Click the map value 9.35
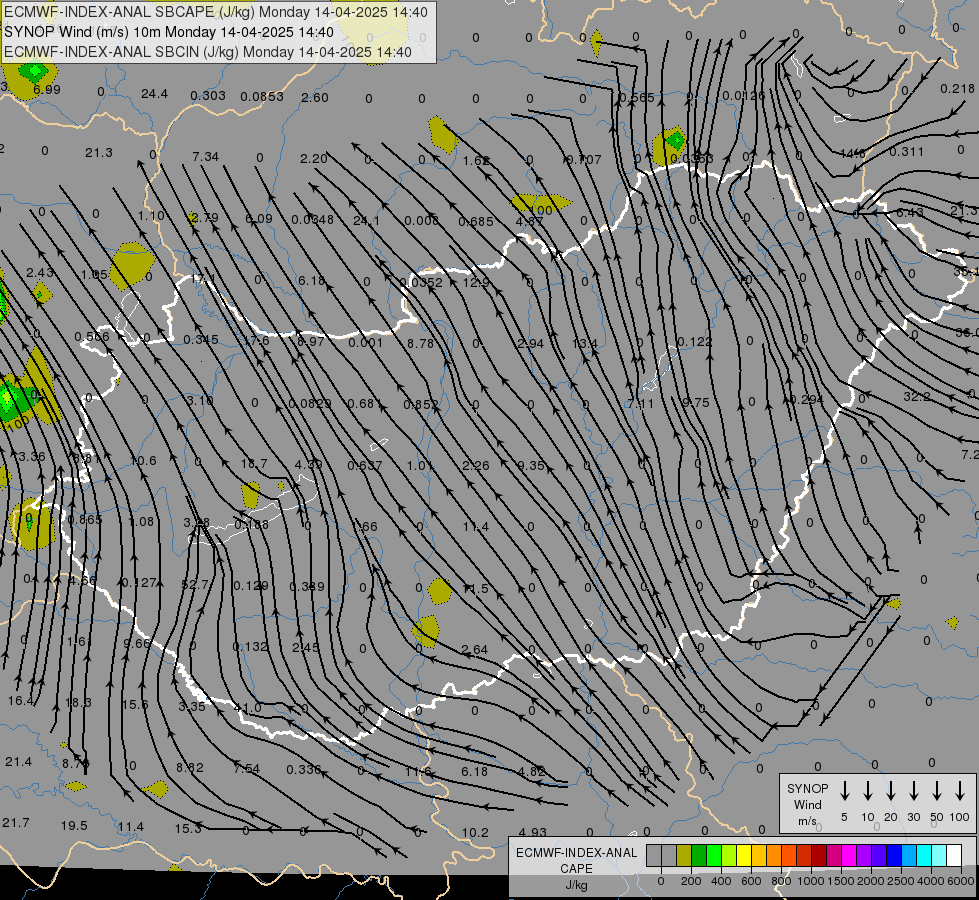Screen dimensions: 979x900 point(531,465)
